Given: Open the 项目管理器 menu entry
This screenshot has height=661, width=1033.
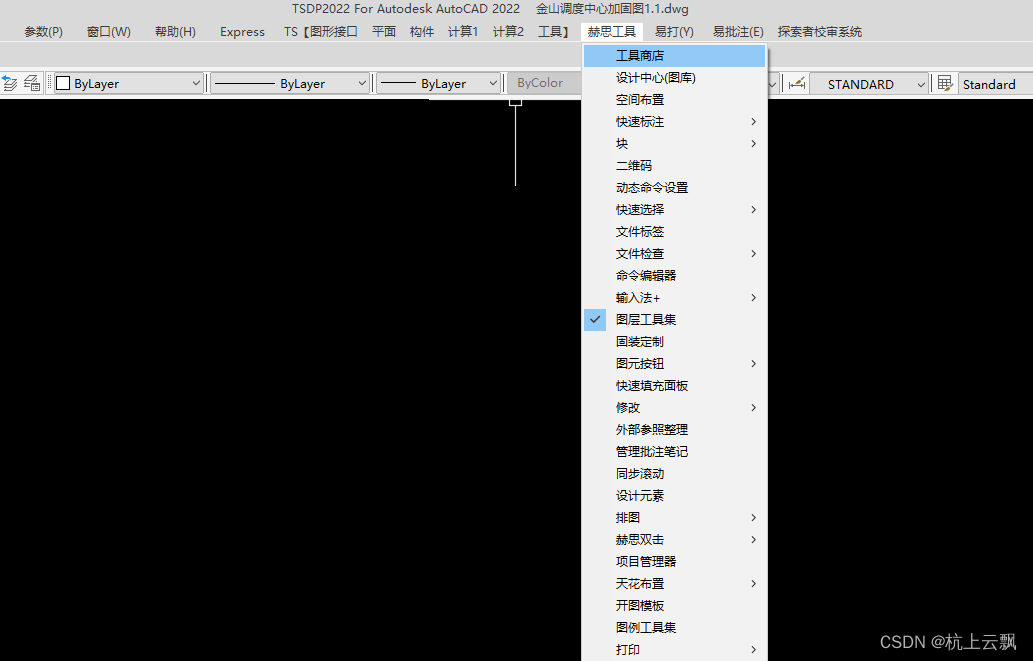Looking at the screenshot, I should tap(675, 561).
